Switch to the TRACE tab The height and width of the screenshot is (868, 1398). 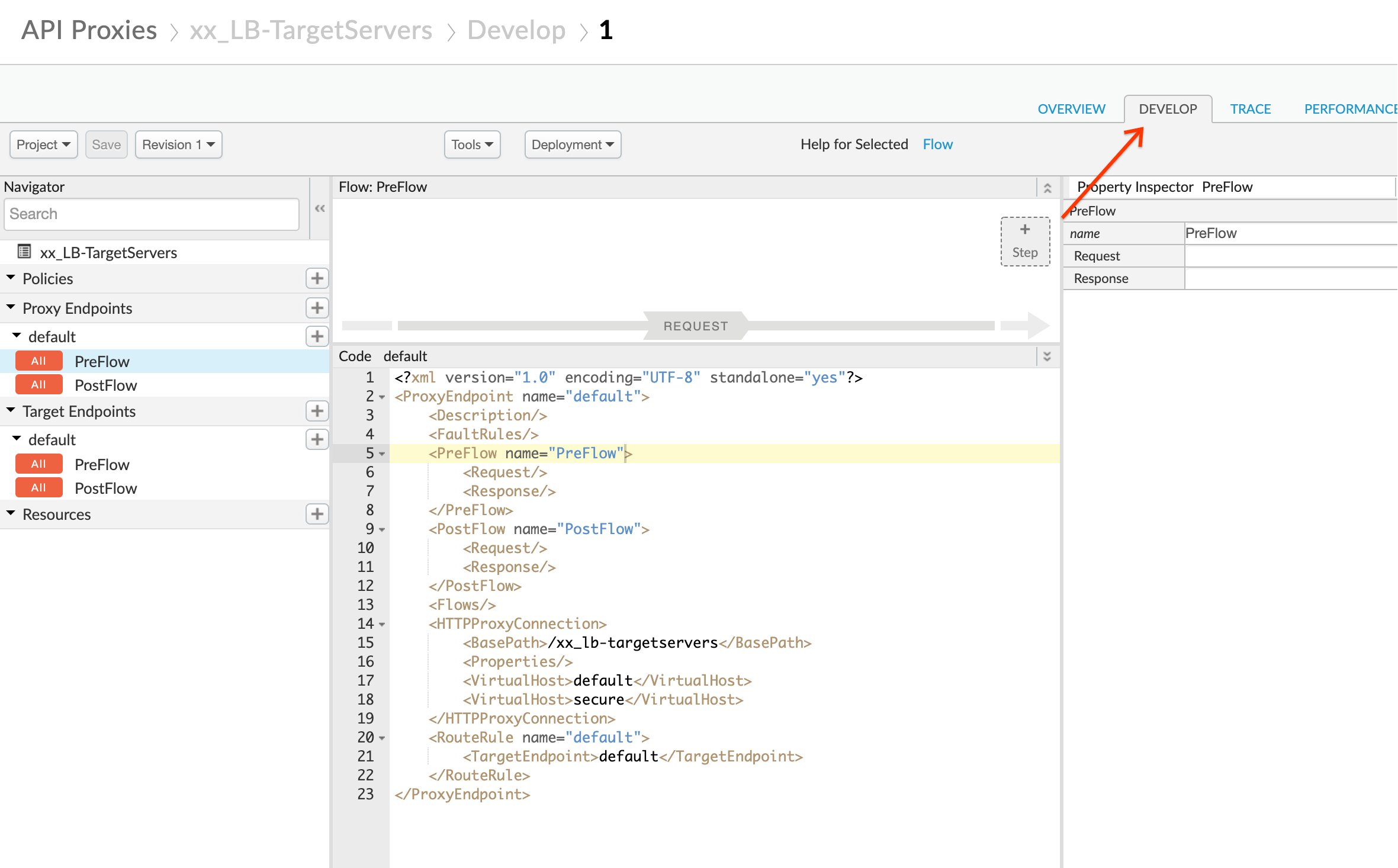(x=1250, y=109)
